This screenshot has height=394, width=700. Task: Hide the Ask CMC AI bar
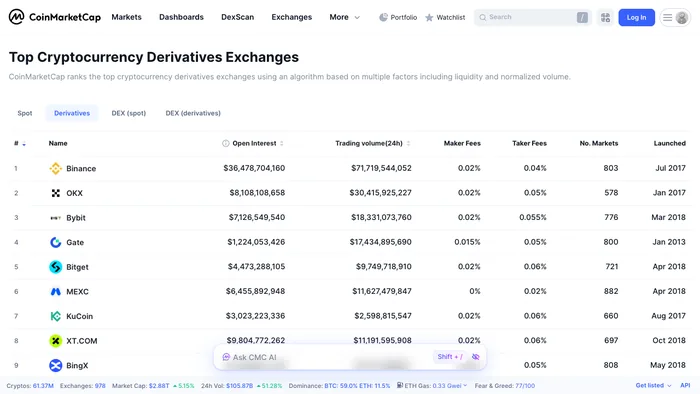point(476,357)
